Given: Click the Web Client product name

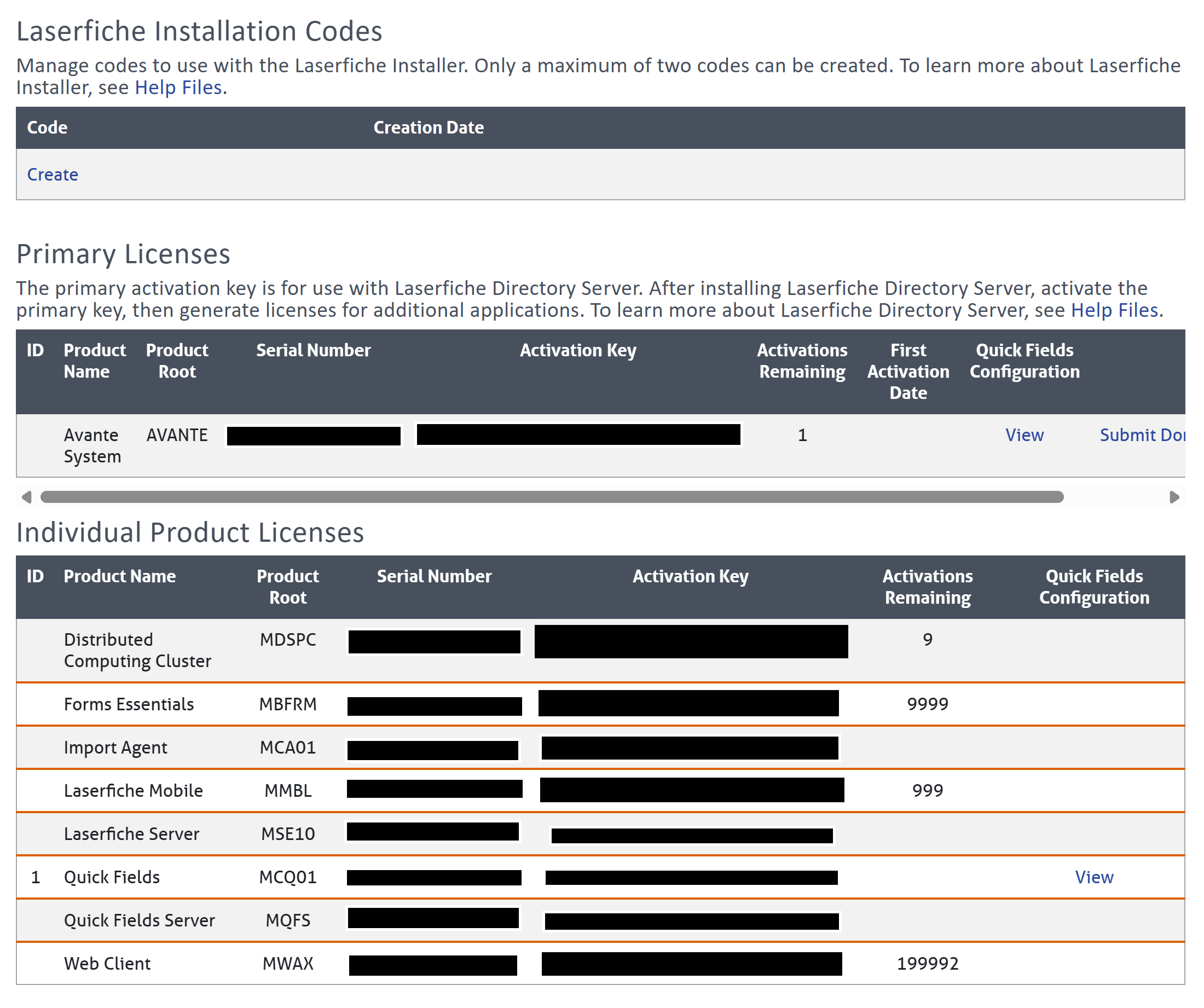Looking at the screenshot, I should coord(107,964).
